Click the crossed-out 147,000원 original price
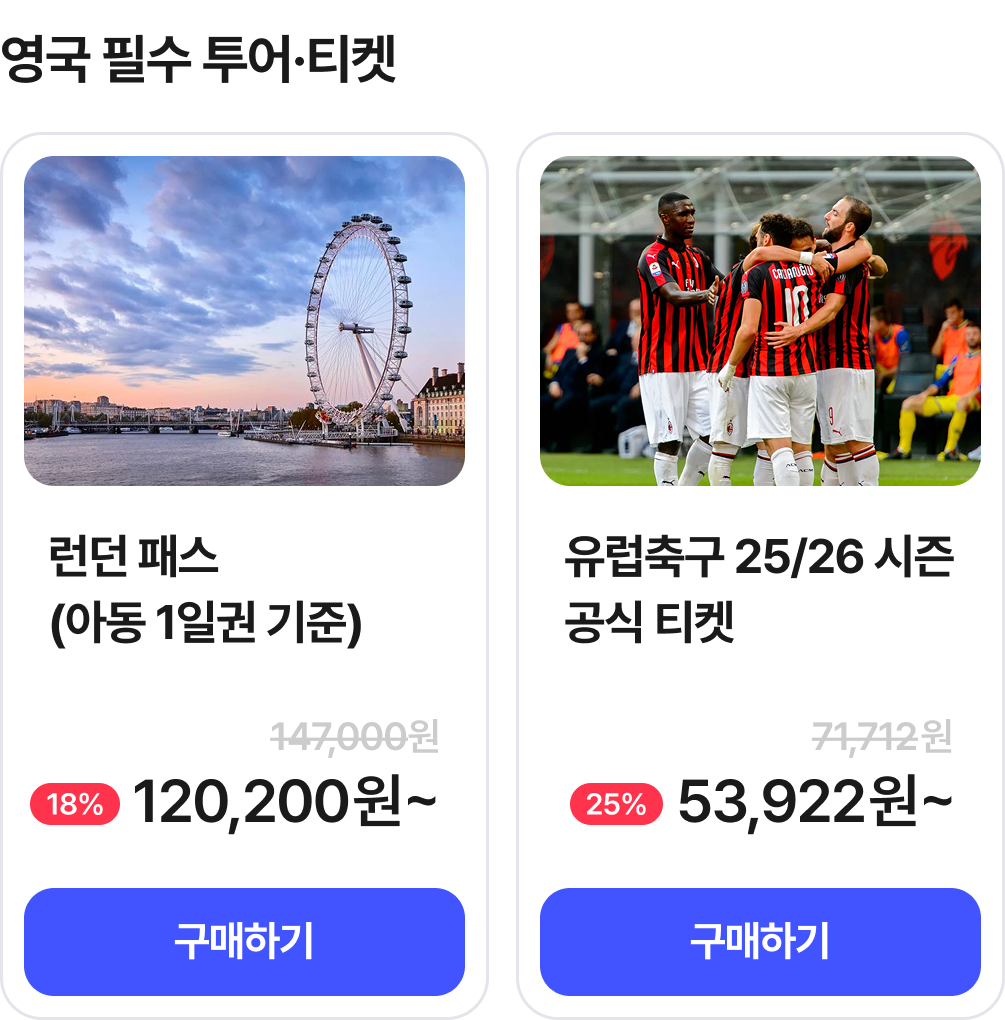 (x=355, y=737)
